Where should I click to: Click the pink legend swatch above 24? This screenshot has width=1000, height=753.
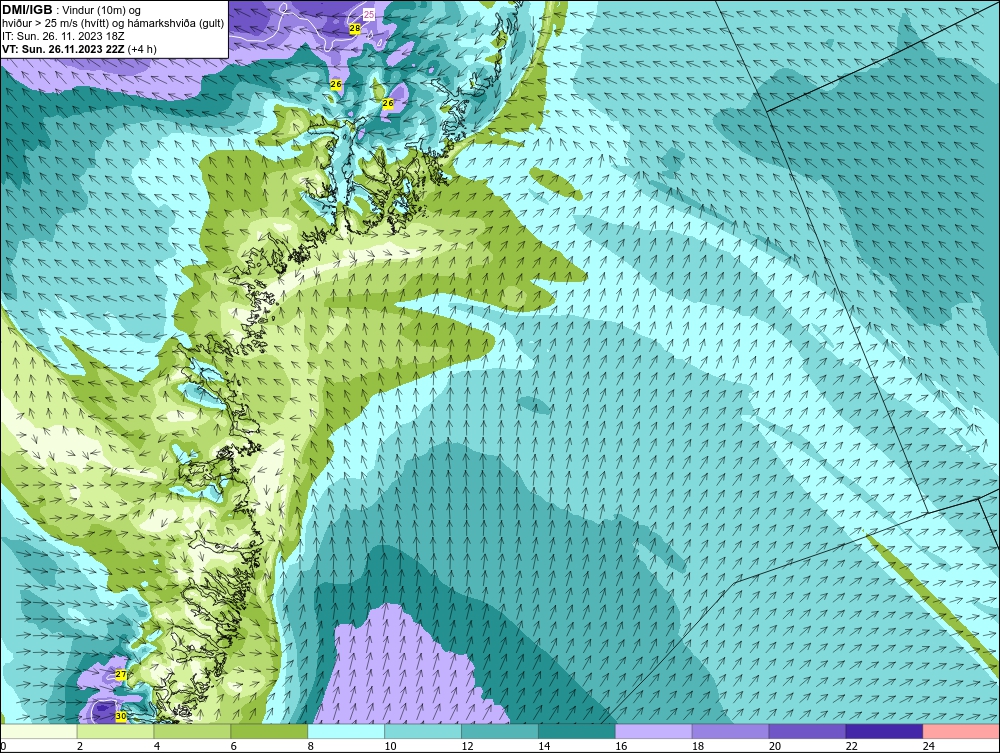(961, 731)
